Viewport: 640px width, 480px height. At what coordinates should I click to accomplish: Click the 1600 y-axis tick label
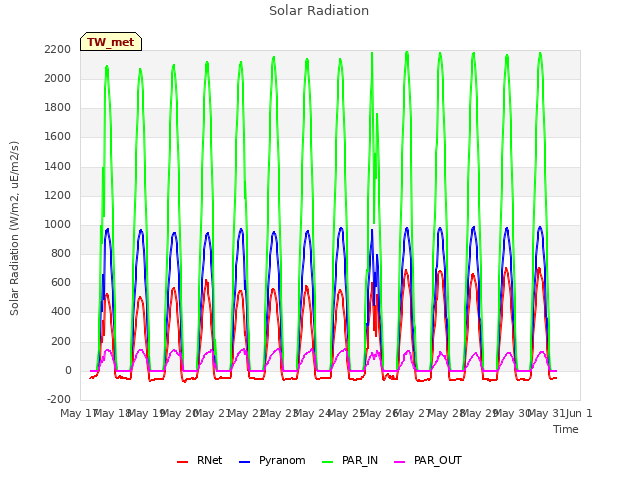click(58, 137)
